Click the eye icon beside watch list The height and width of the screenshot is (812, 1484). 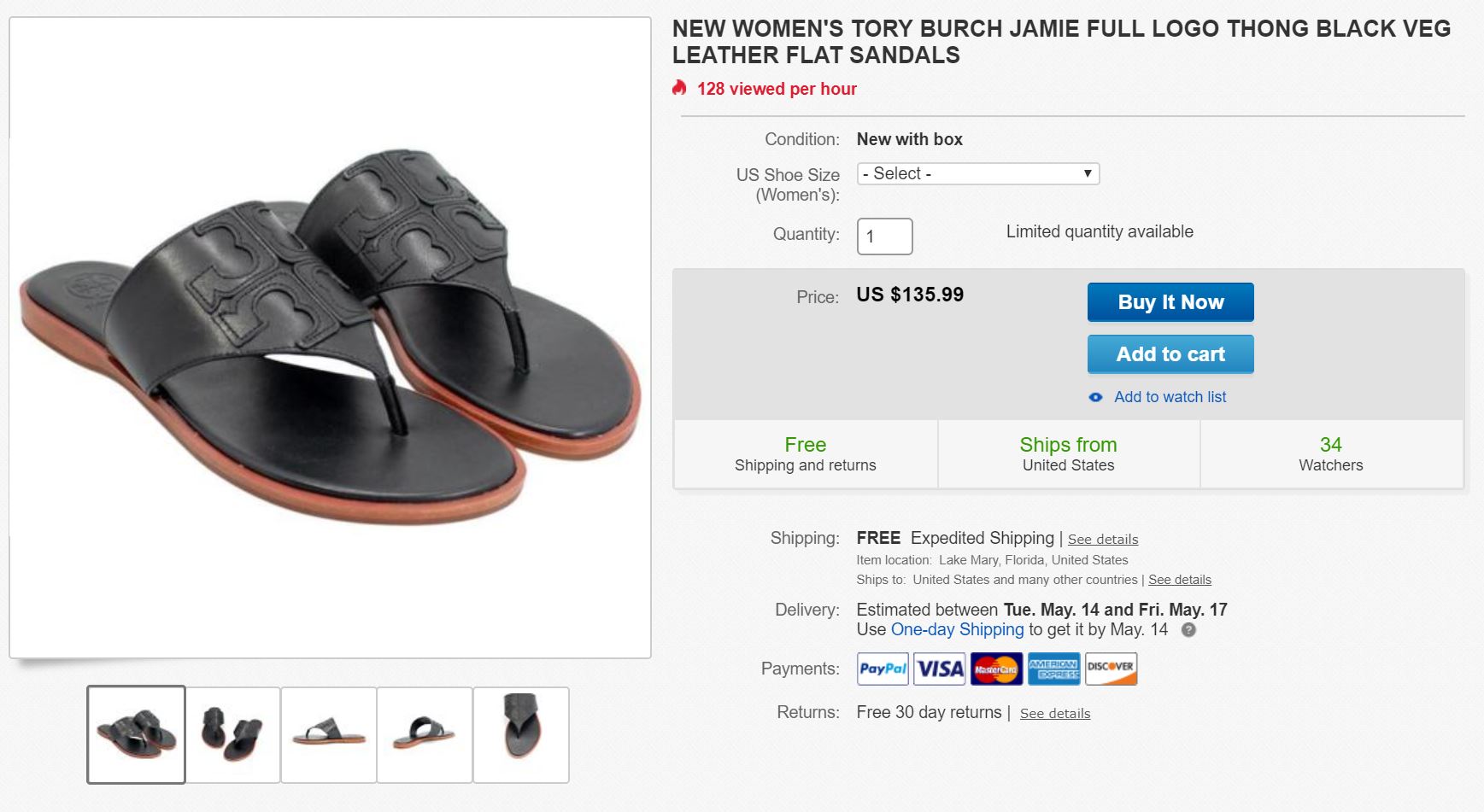[1095, 397]
